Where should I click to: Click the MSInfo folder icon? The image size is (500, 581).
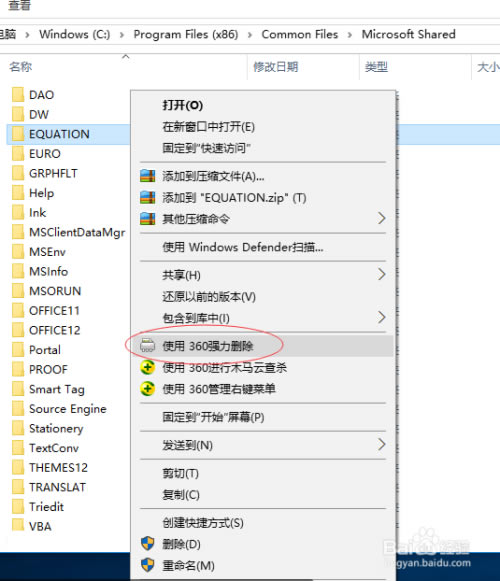tap(18, 272)
